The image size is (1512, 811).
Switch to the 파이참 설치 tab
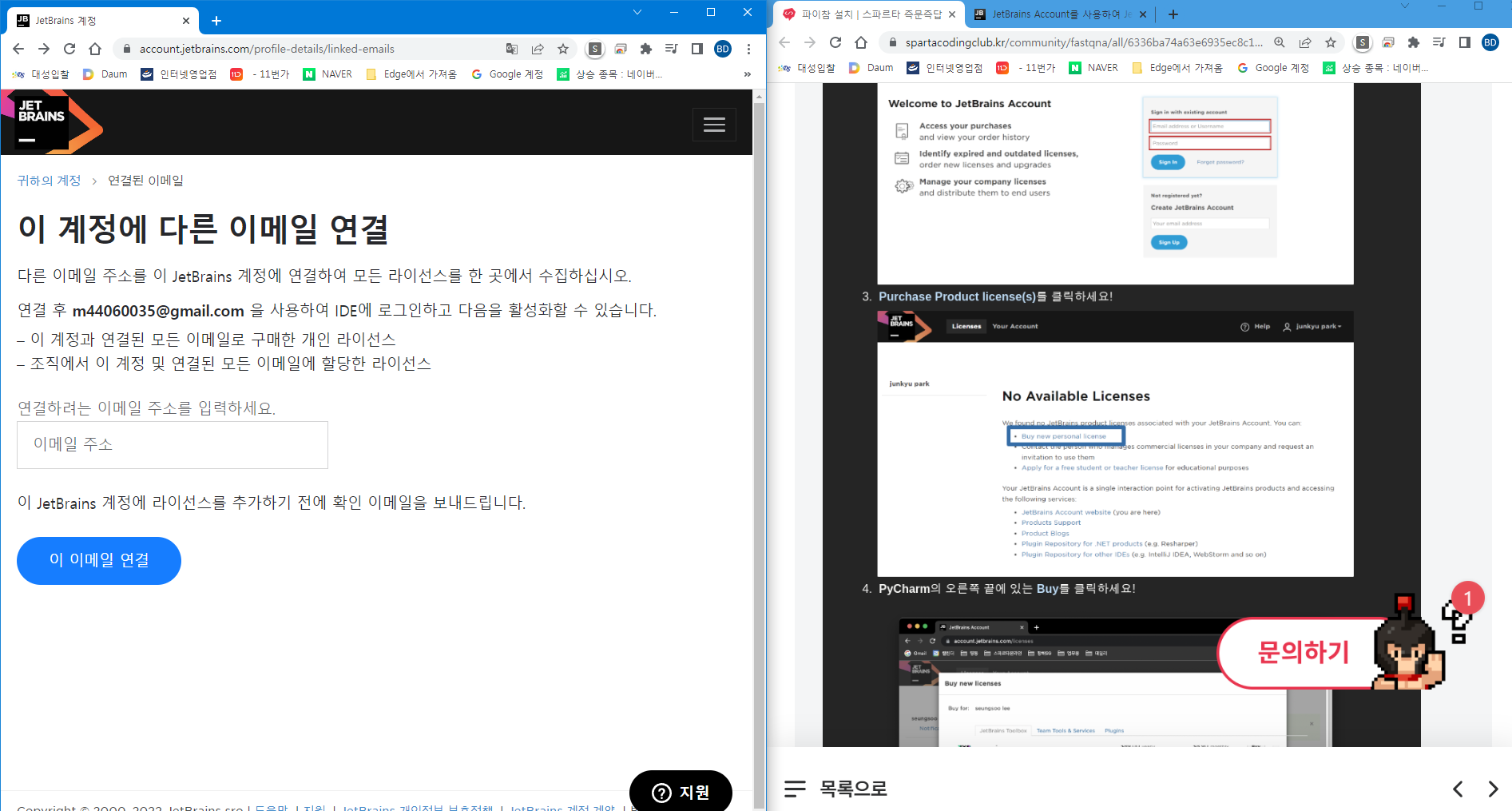871,14
